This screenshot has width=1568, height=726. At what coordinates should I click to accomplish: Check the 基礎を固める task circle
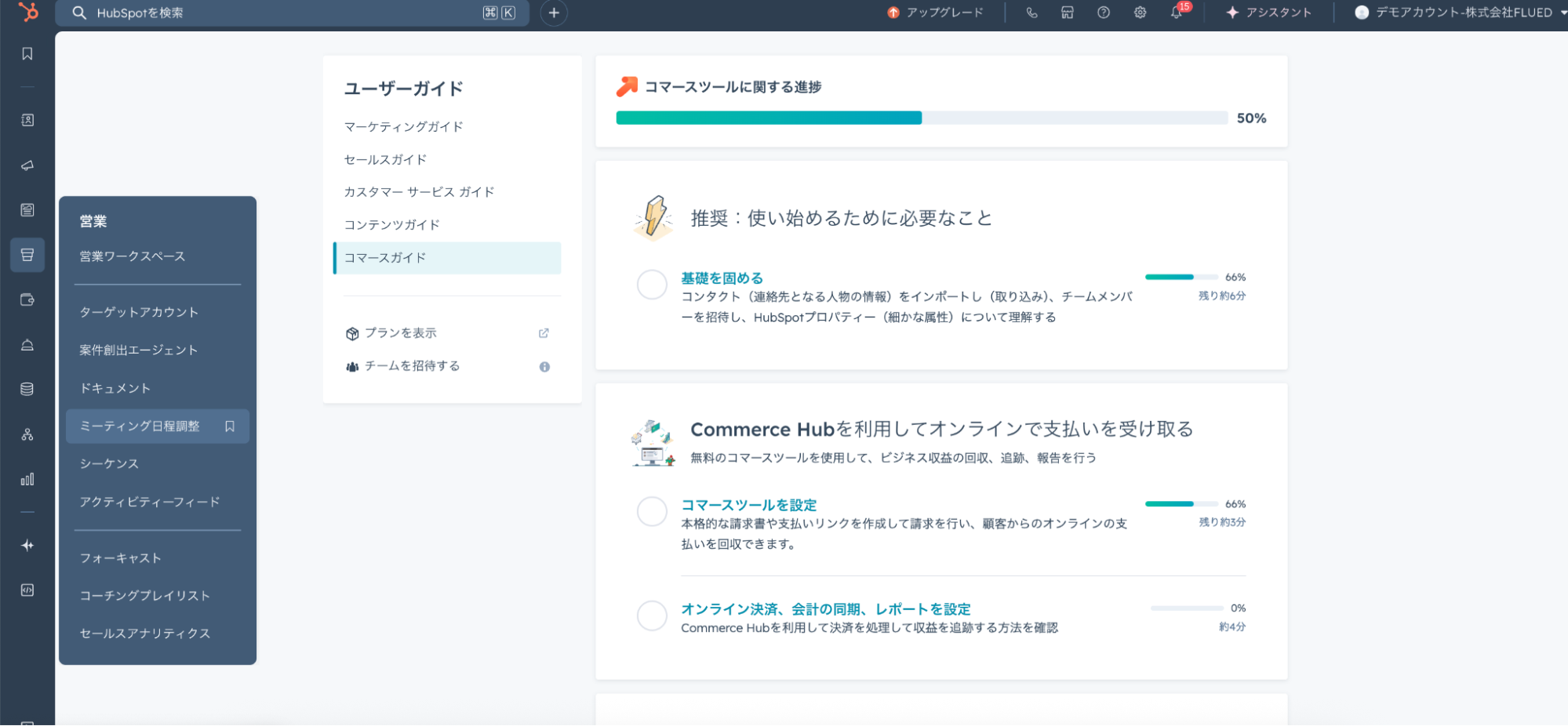click(x=652, y=285)
